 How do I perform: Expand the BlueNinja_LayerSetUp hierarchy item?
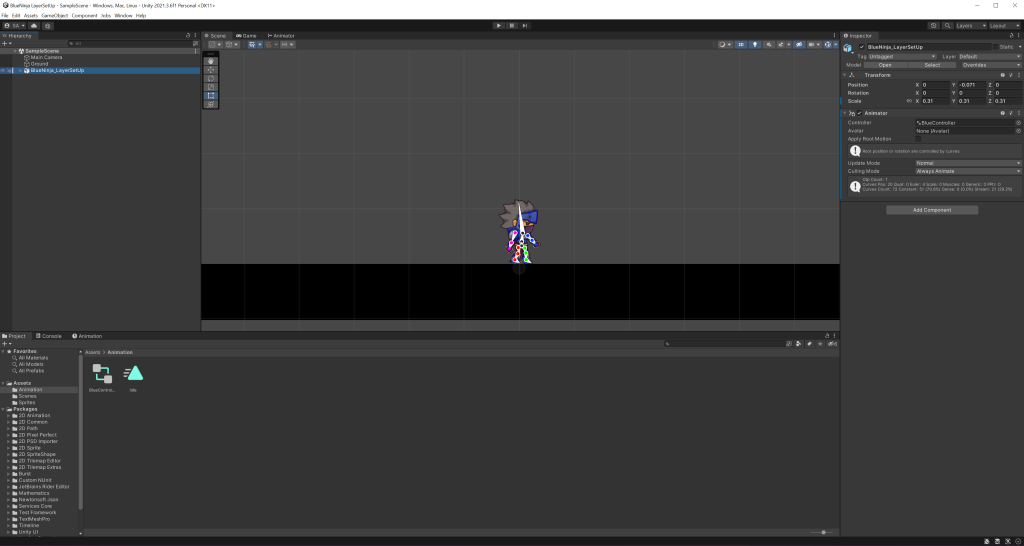[19, 71]
